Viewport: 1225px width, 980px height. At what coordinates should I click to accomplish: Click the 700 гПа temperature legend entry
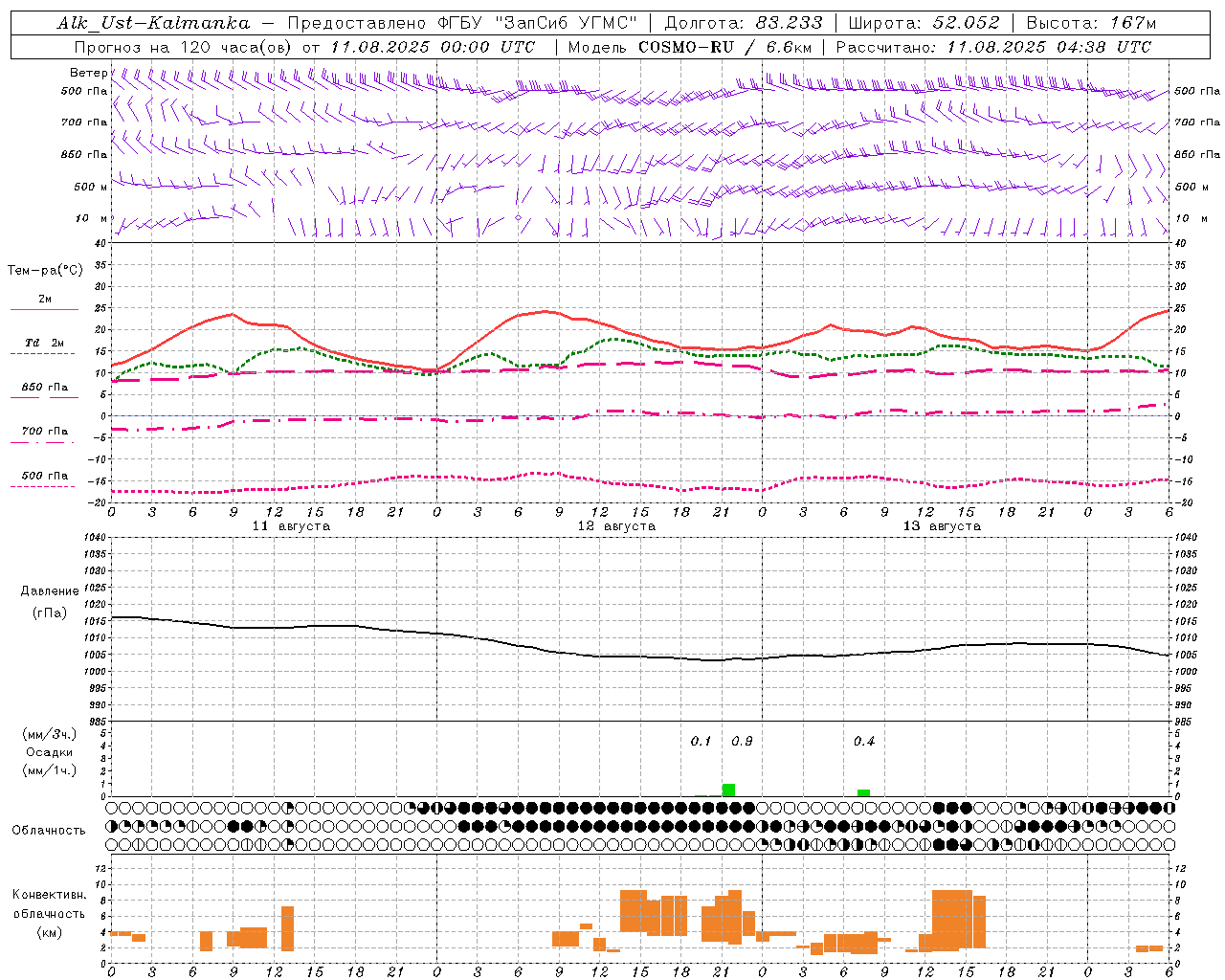[44, 431]
